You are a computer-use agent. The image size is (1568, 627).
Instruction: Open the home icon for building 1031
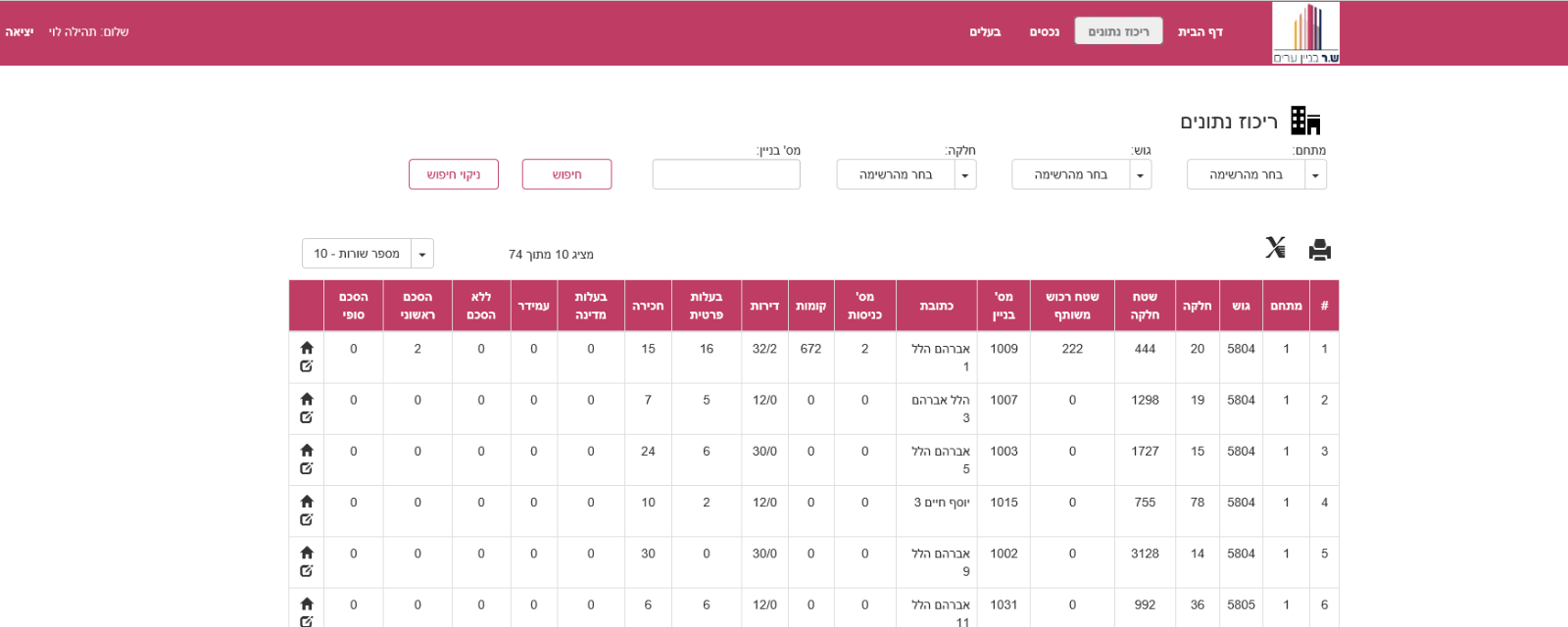(307, 603)
